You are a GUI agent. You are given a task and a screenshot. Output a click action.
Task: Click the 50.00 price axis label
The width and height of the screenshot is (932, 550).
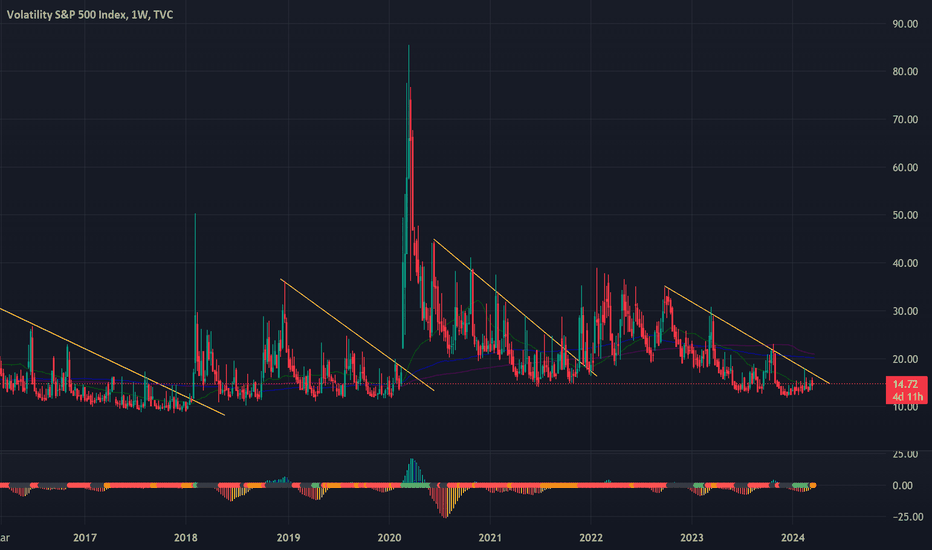[905, 215]
